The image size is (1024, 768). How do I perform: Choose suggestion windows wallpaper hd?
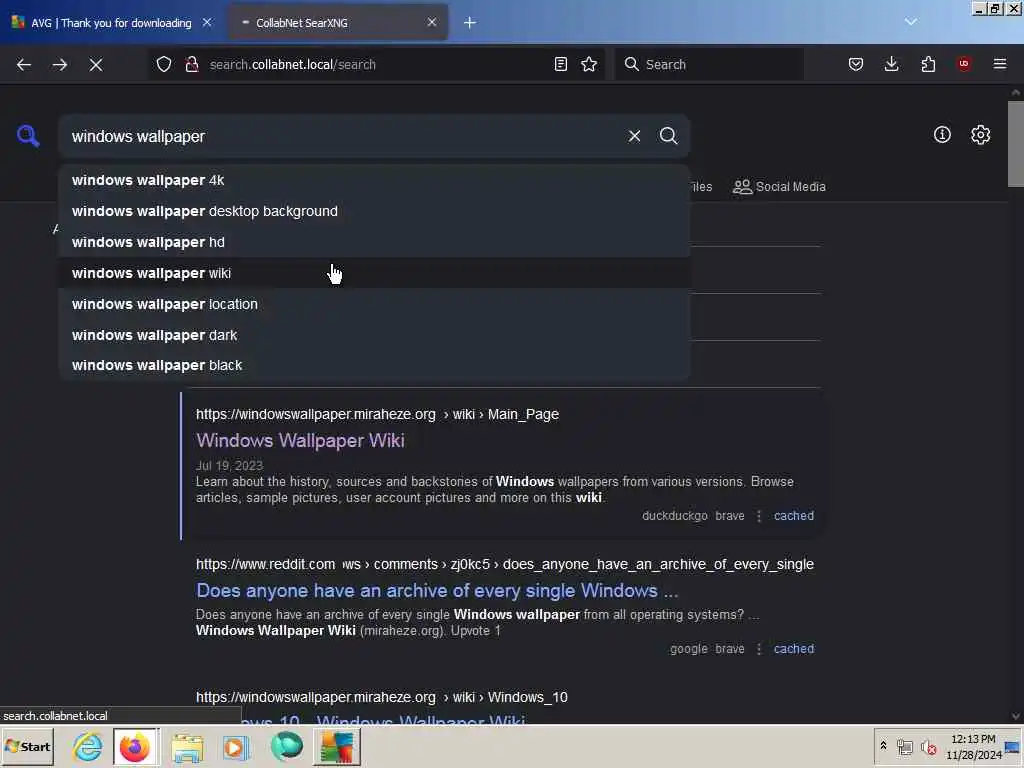pyautogui.click(x=374, y=242)
